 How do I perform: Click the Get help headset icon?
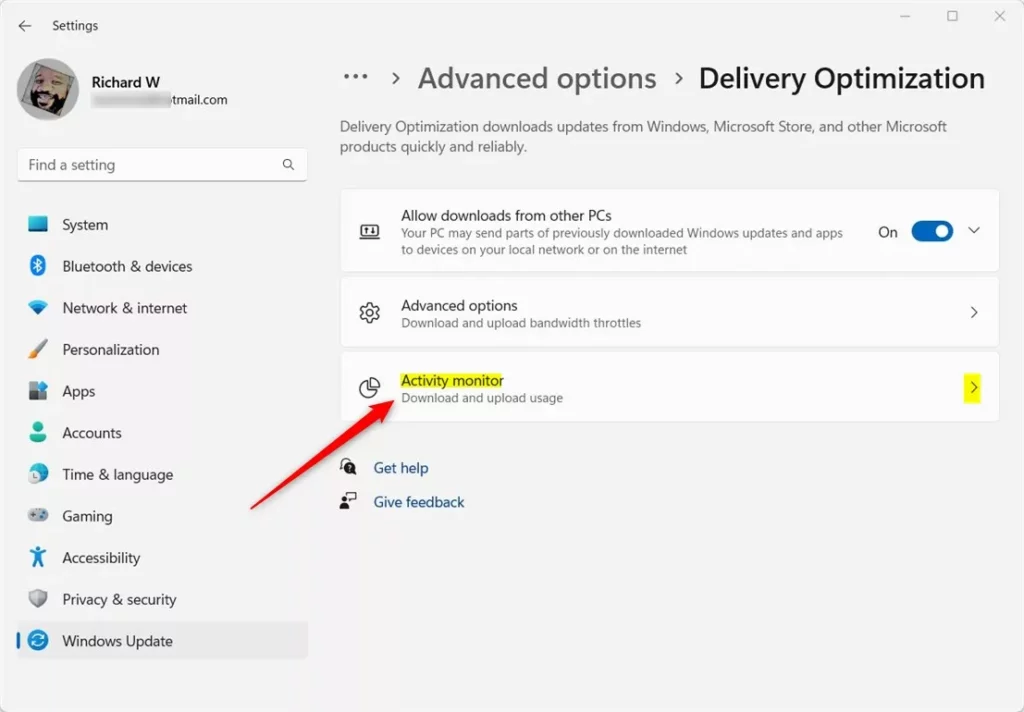[x=348, y=467]
